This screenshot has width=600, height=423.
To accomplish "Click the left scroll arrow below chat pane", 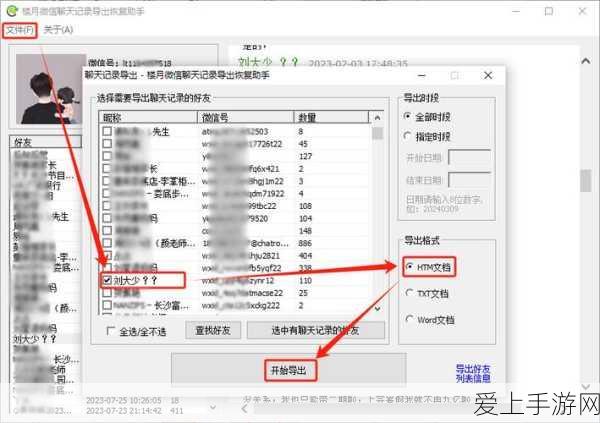I will [245, 409].
